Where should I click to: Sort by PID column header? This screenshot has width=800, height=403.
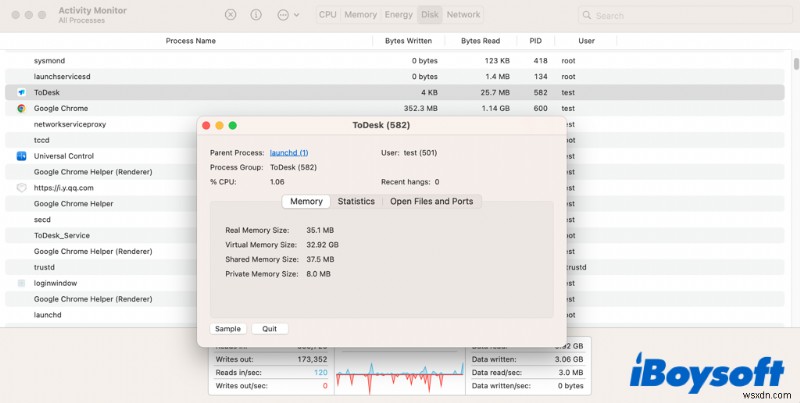(535, 41)
